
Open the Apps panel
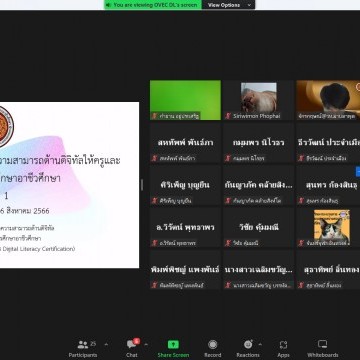(283, 349)
